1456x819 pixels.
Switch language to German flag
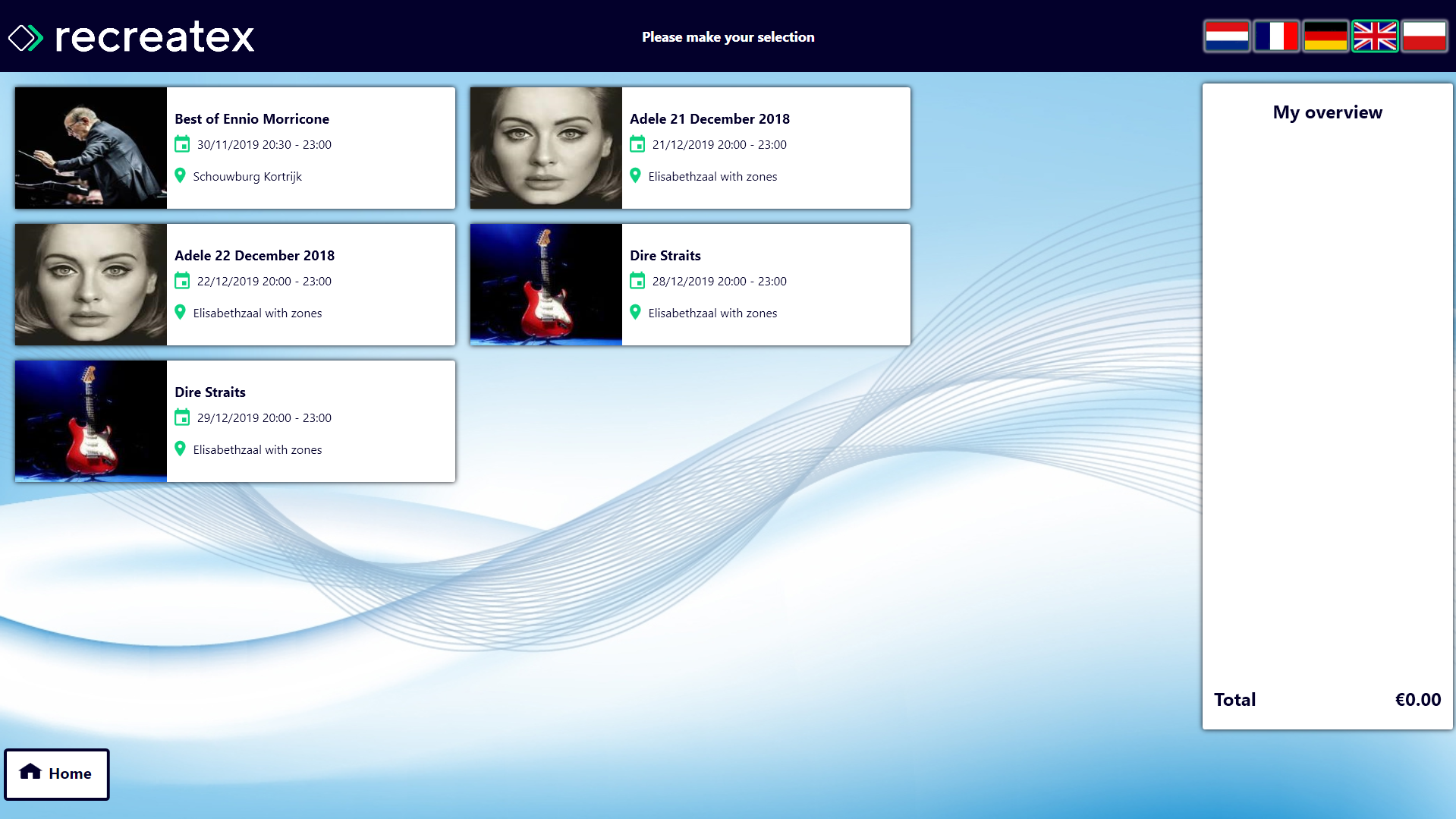click(1325, 36)
